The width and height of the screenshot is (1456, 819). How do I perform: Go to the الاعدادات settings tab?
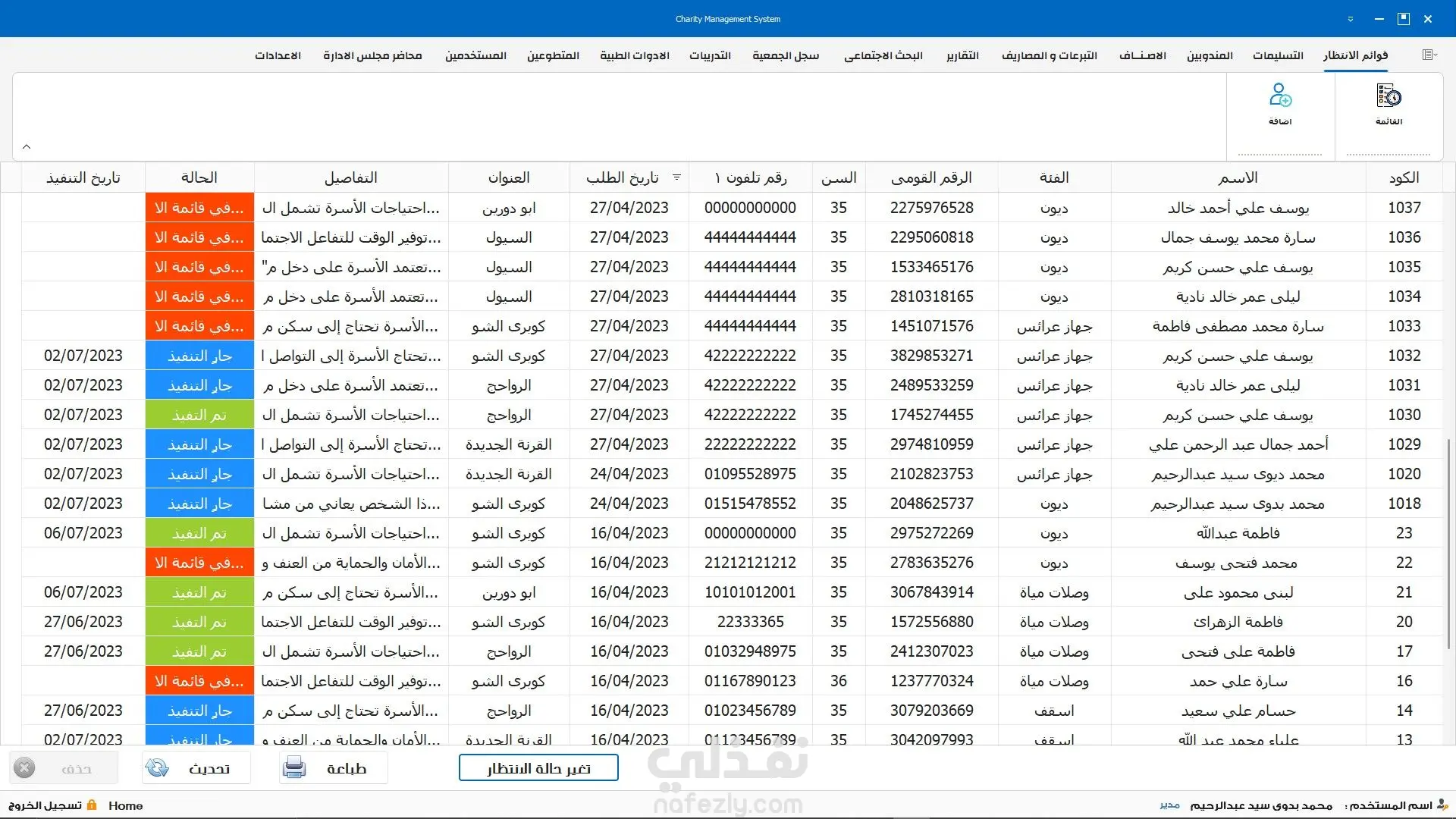pos(278,55)
